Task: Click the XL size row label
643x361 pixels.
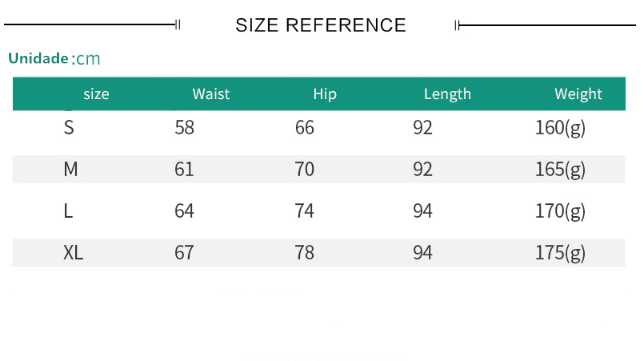Action: (x=73, y=252)
